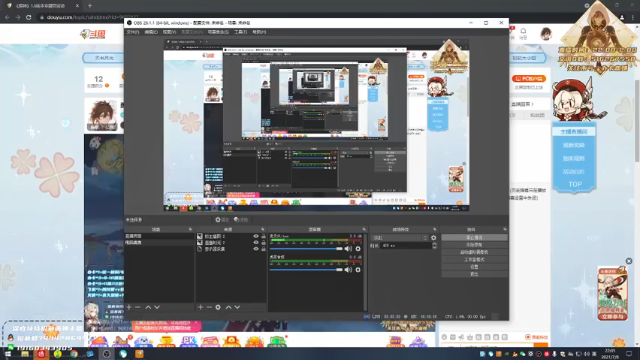
Task: Pop out the mixer dock using its header icon
Action: 364,229
